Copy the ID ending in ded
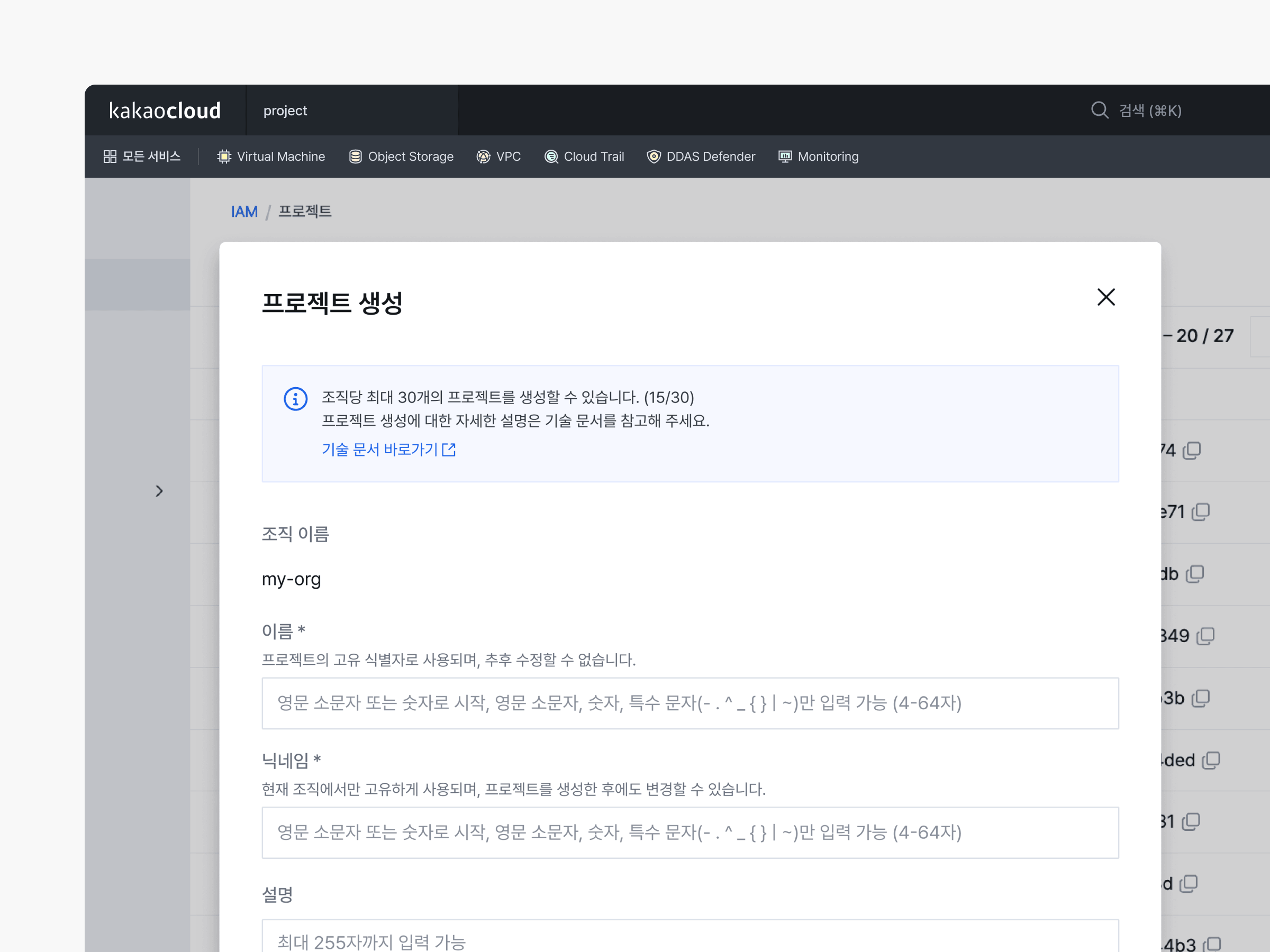 coord(1211,760)
